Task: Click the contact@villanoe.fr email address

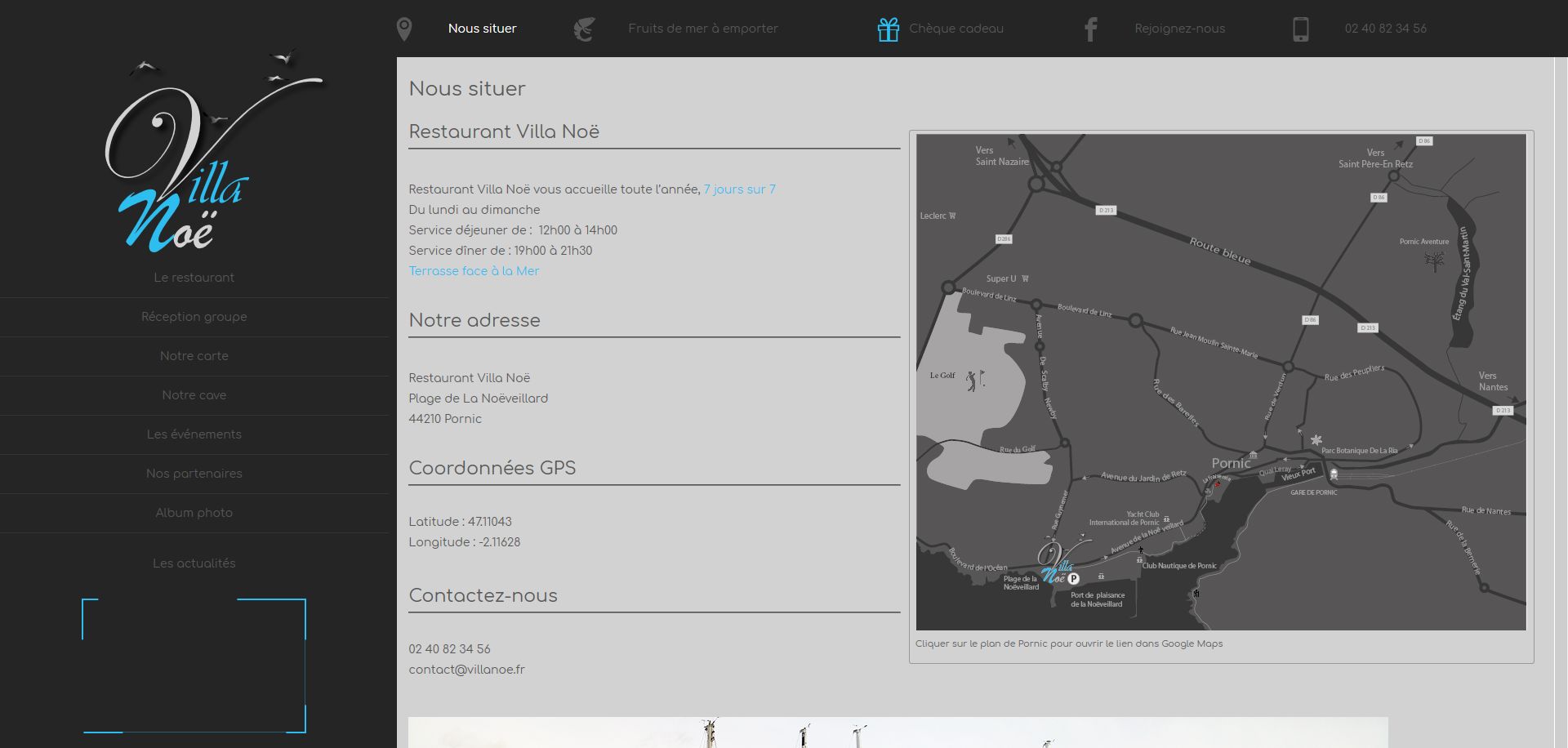Action: 466,670
